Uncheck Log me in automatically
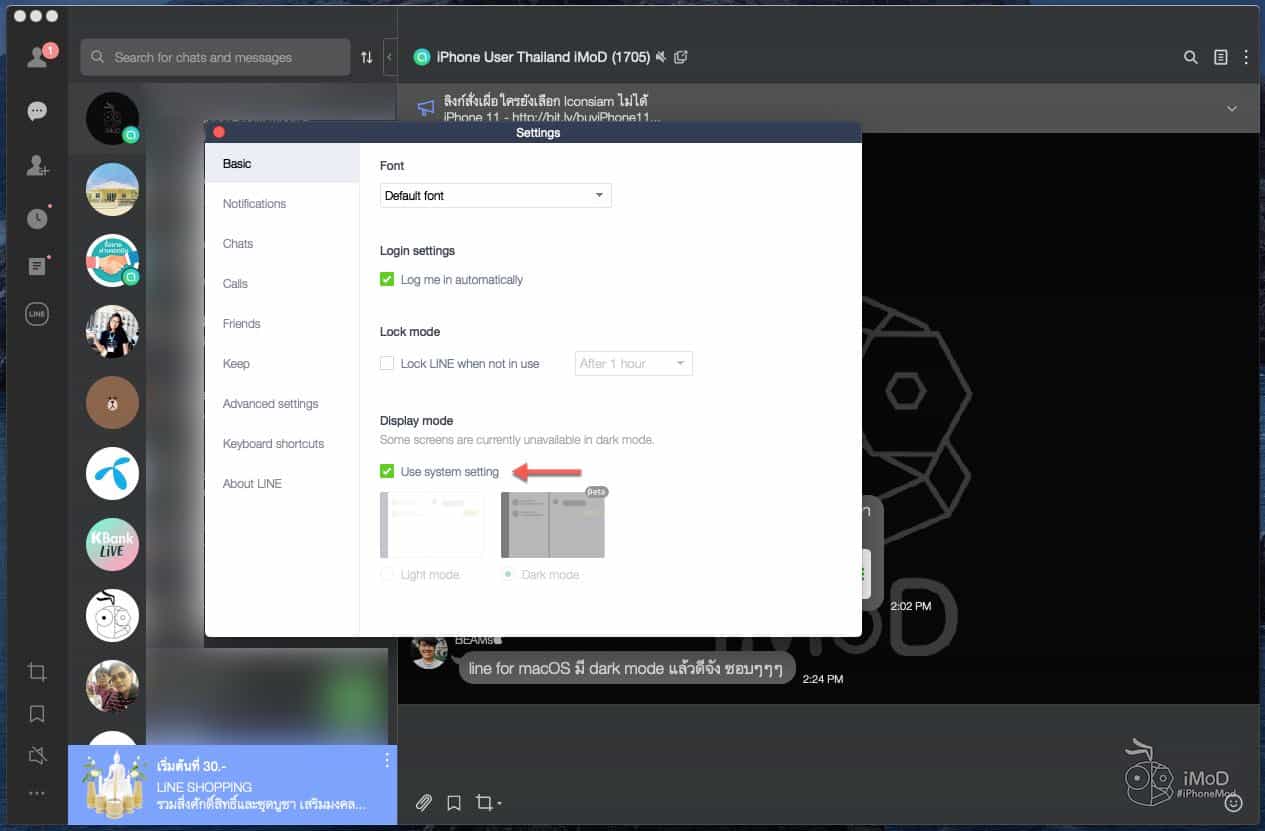Viewport: 1265px width, 831px height. click(387, 280)
